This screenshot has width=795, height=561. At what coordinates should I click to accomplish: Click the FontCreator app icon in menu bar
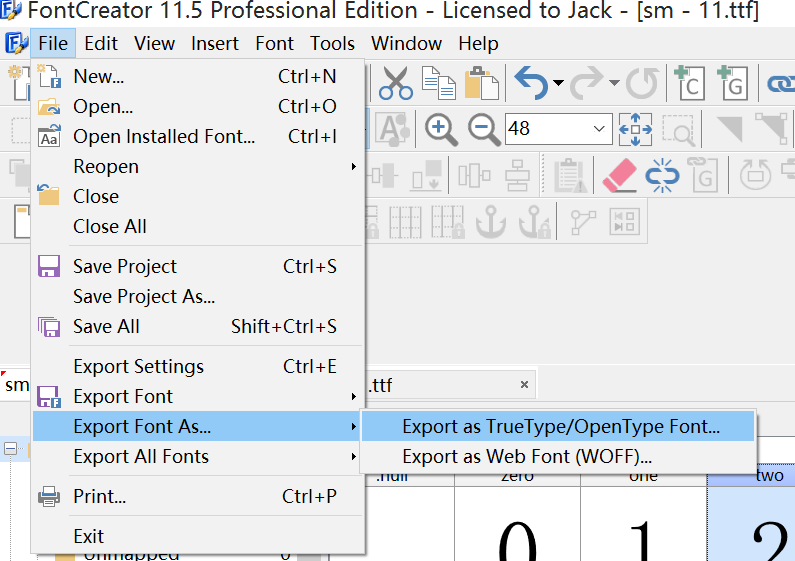[16, 44]
